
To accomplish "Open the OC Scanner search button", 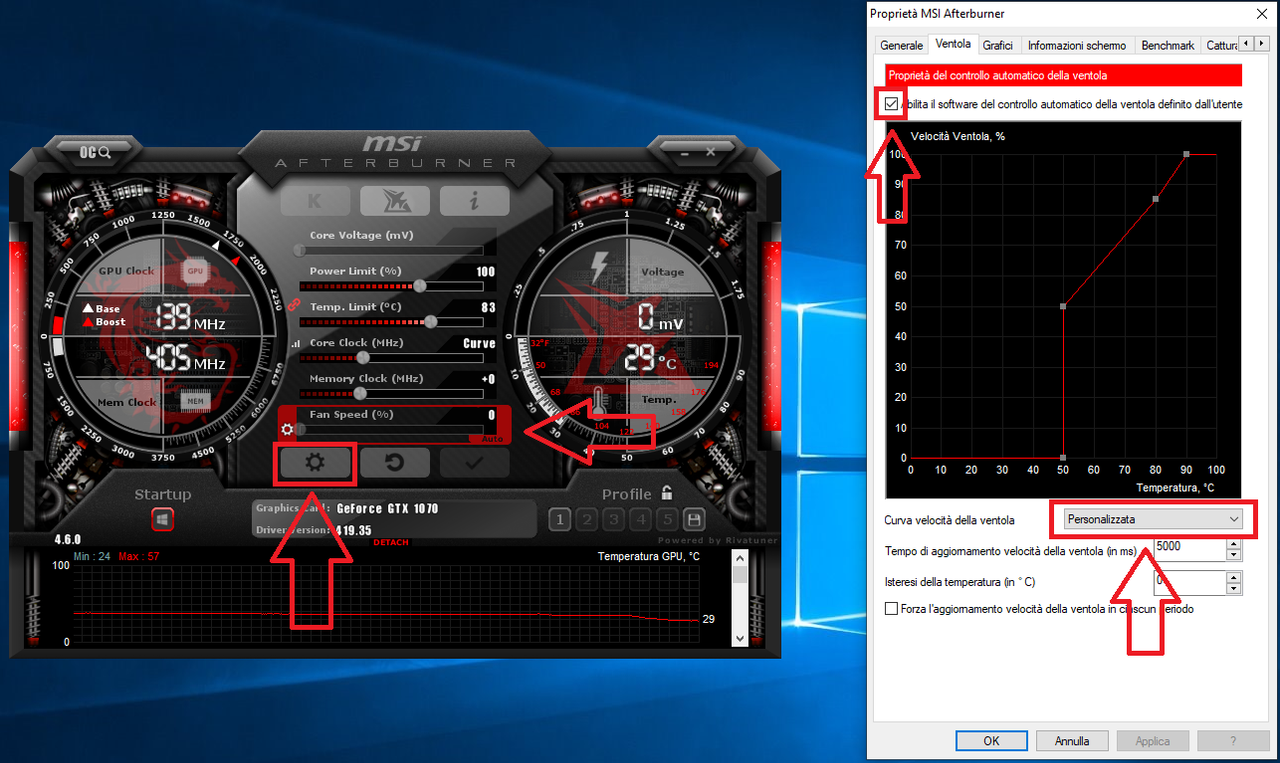I will point(94,152).
